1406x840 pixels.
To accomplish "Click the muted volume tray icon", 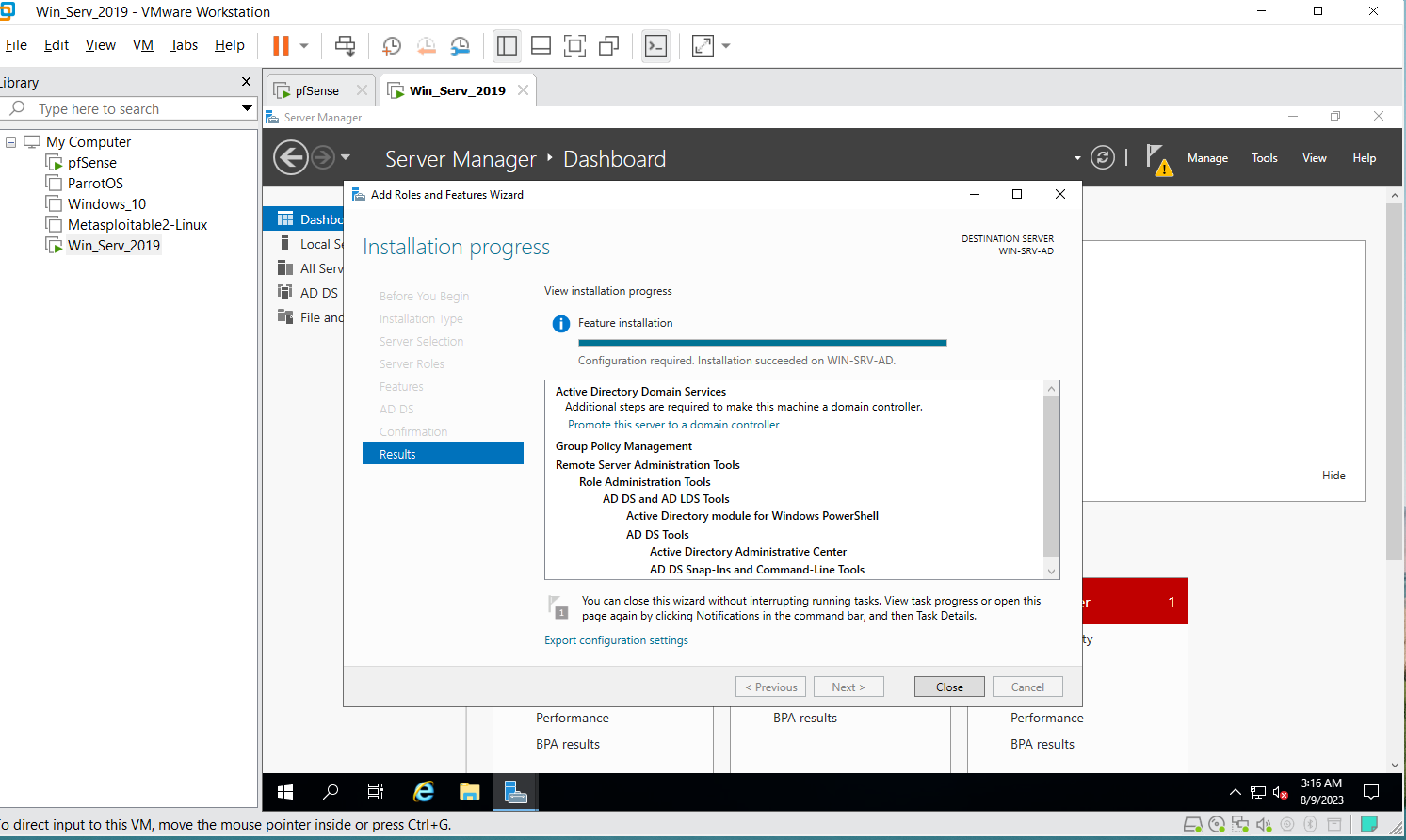I will coord(1280,792).
